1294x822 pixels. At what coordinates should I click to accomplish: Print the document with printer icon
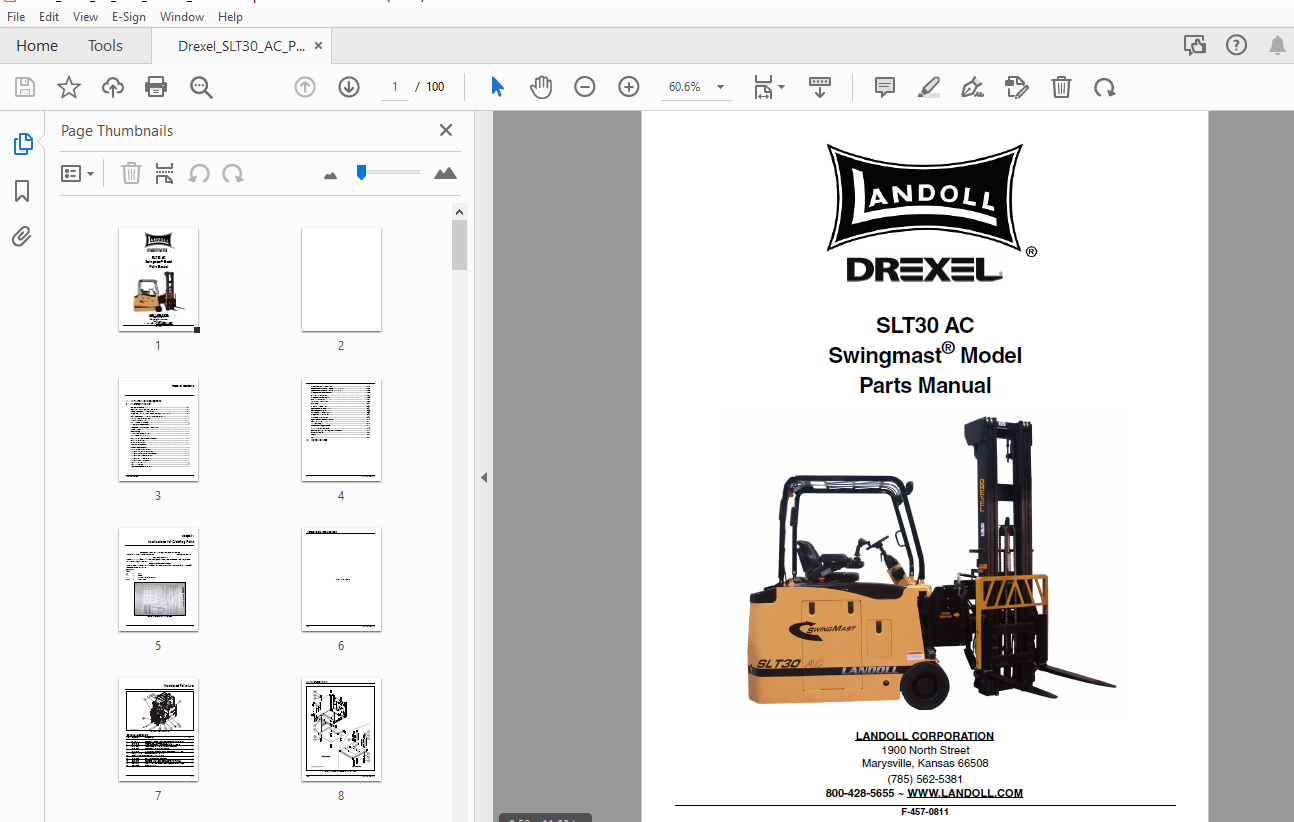click(156, 87)
